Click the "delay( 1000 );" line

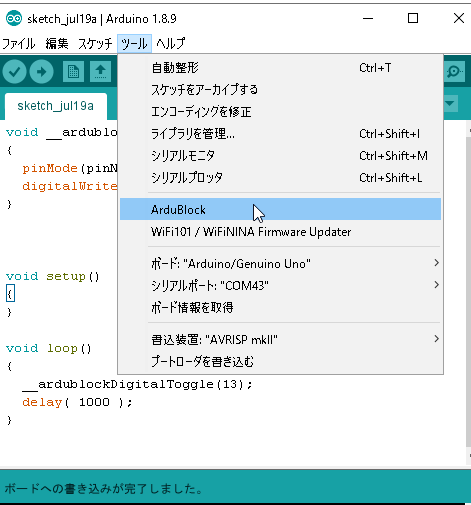click(77, 402)
